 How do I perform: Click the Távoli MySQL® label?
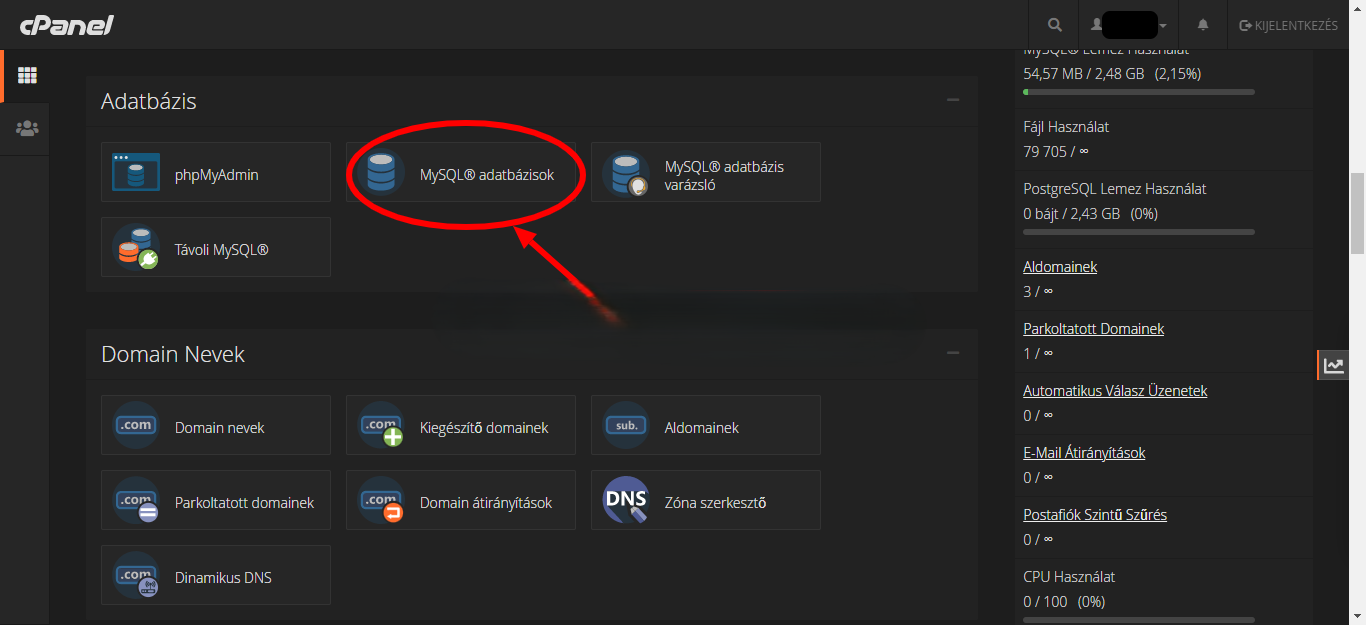[x=222, y=250]
